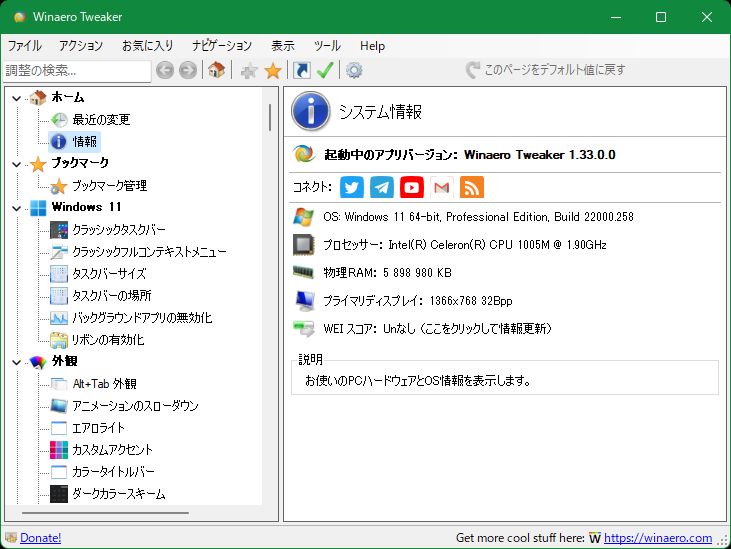Select 最近の変更 in the tree
Image resolution: width=731 pixels, height=549 pixels.
point(101,120)
